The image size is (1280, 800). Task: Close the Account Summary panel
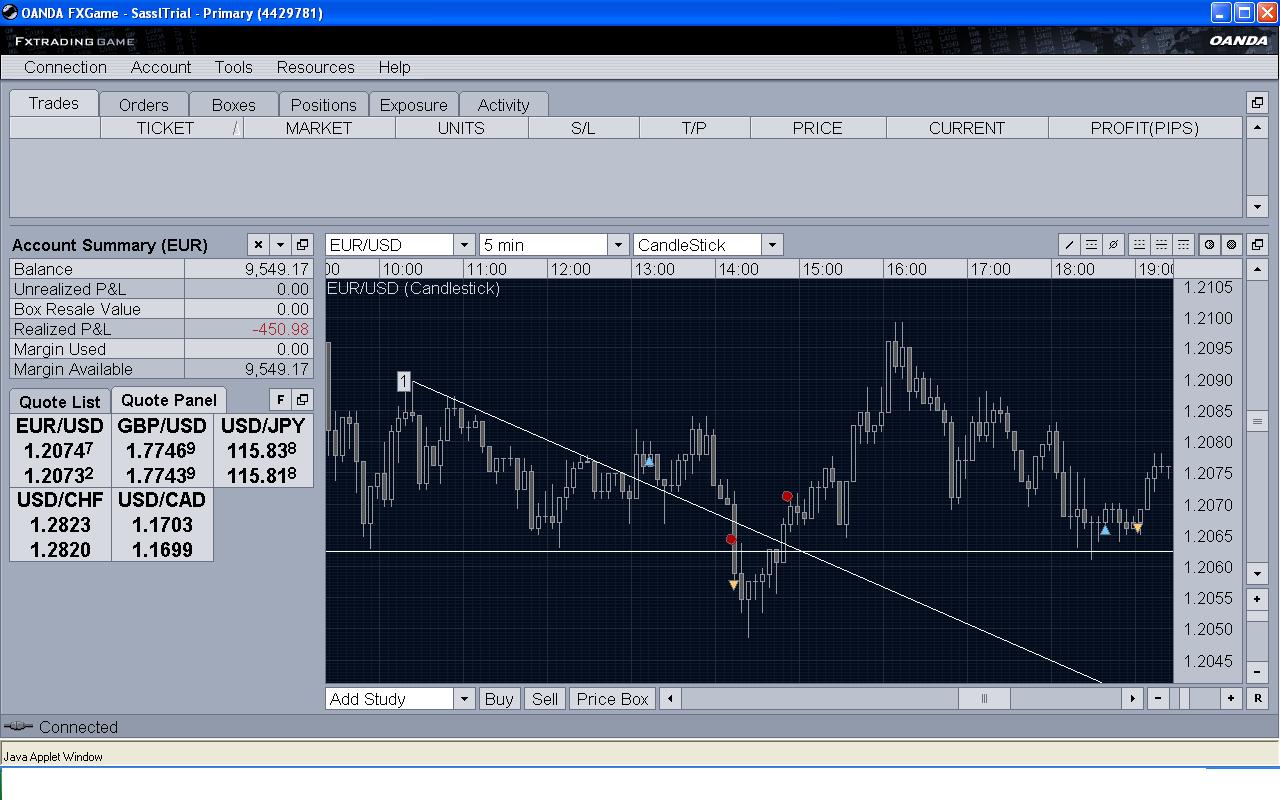pos(258,244)
